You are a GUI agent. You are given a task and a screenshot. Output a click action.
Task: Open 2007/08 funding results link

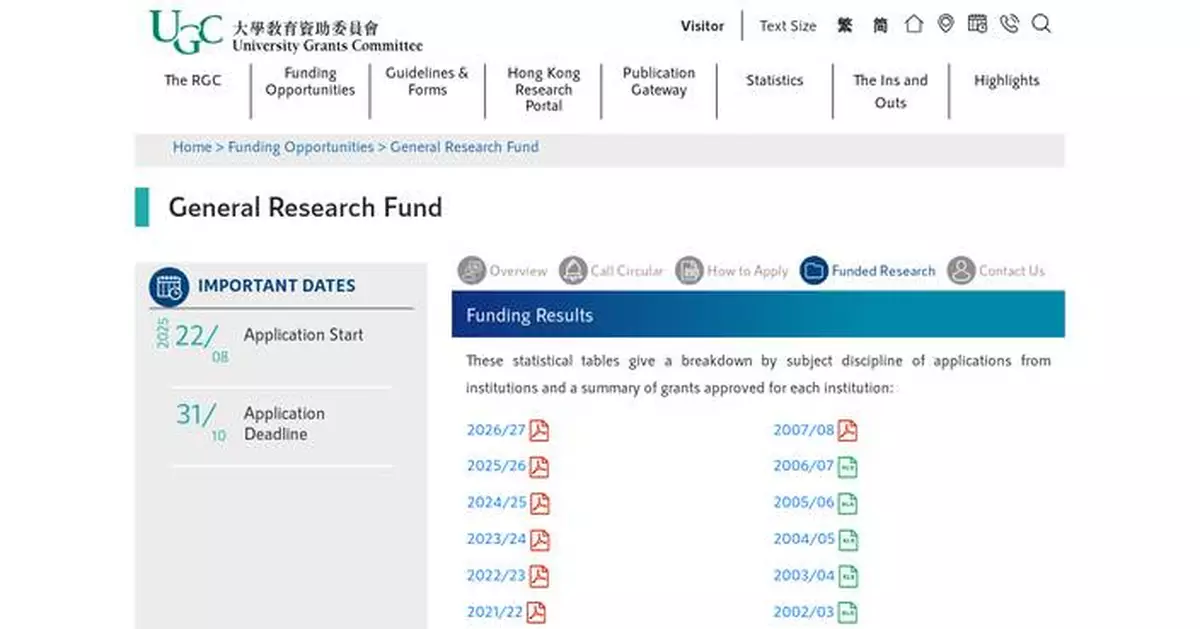(803, 431)
